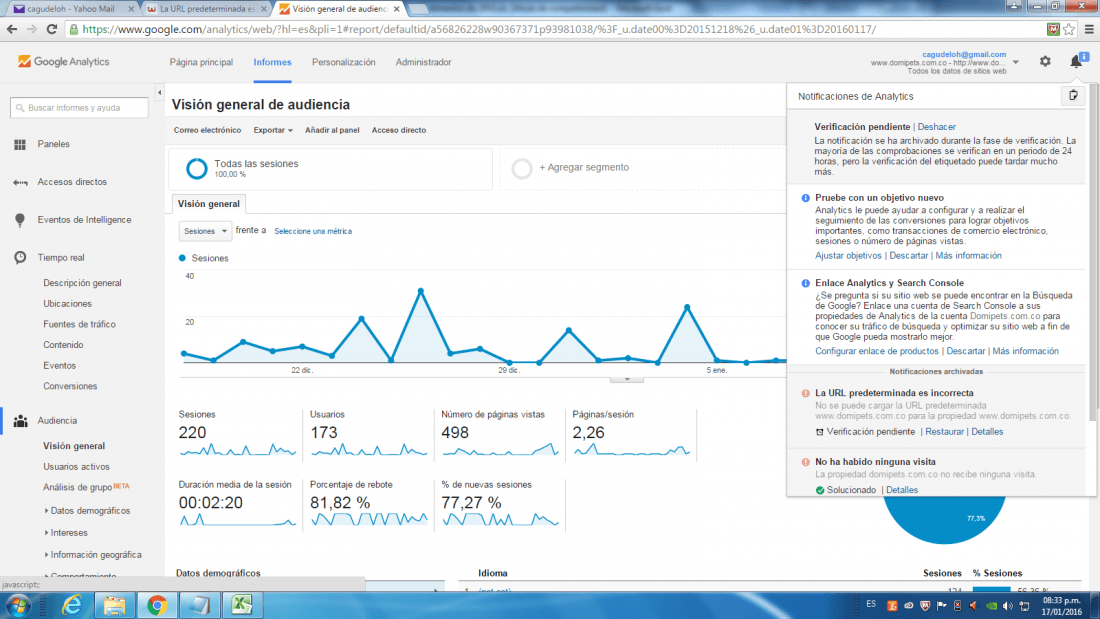Screen dimensions: 1100x619
Task: Select the Visión general tab
Action: click(x=208, y=204)
